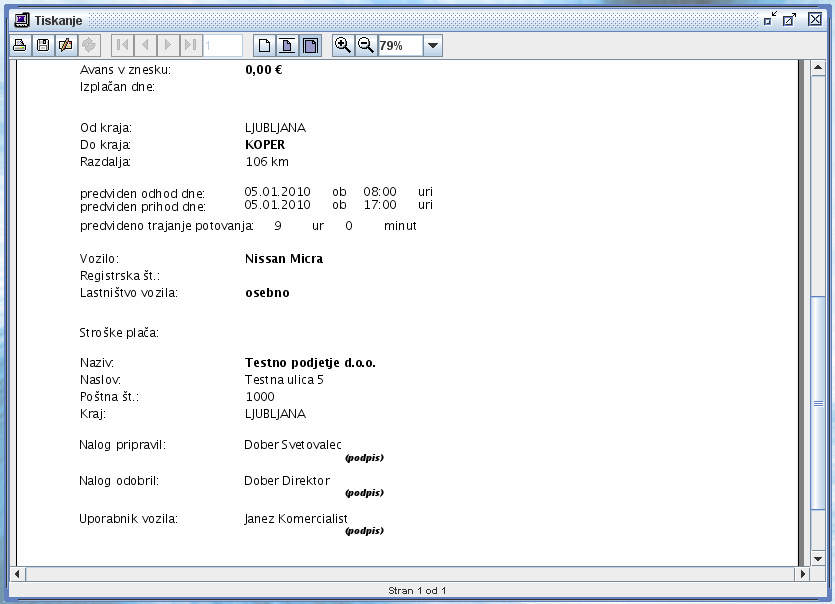Click the Reload report icon

click(90, 45)
